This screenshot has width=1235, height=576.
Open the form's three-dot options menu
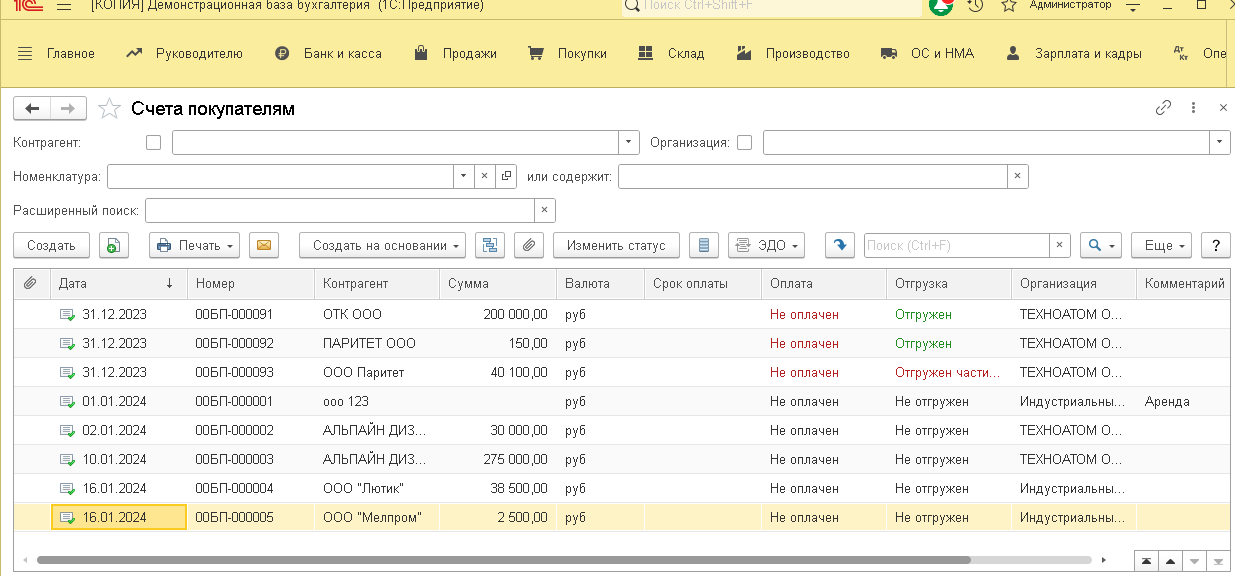click(1193, 108)
